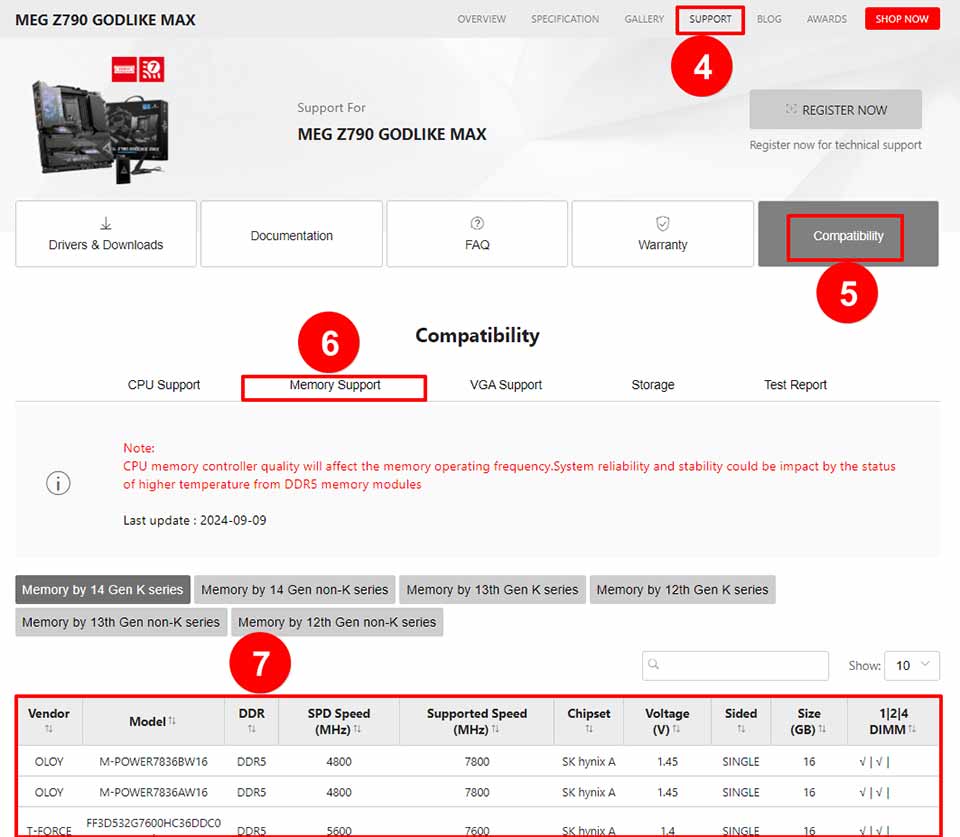Select Memory by 12th Gen non-K series filter
The image size is (960, 837).
coord(337,622)
